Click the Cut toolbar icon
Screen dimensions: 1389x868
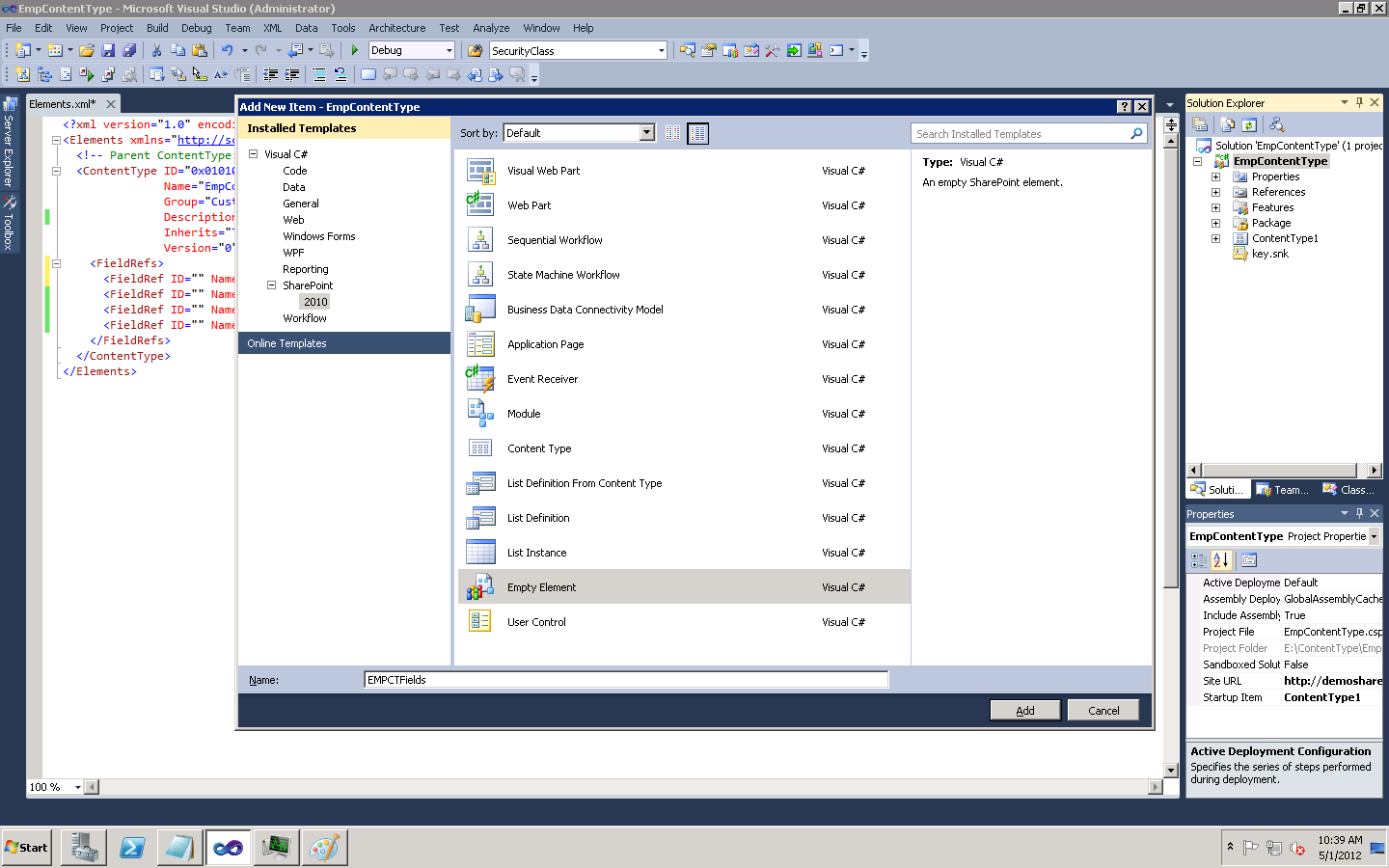156,50
